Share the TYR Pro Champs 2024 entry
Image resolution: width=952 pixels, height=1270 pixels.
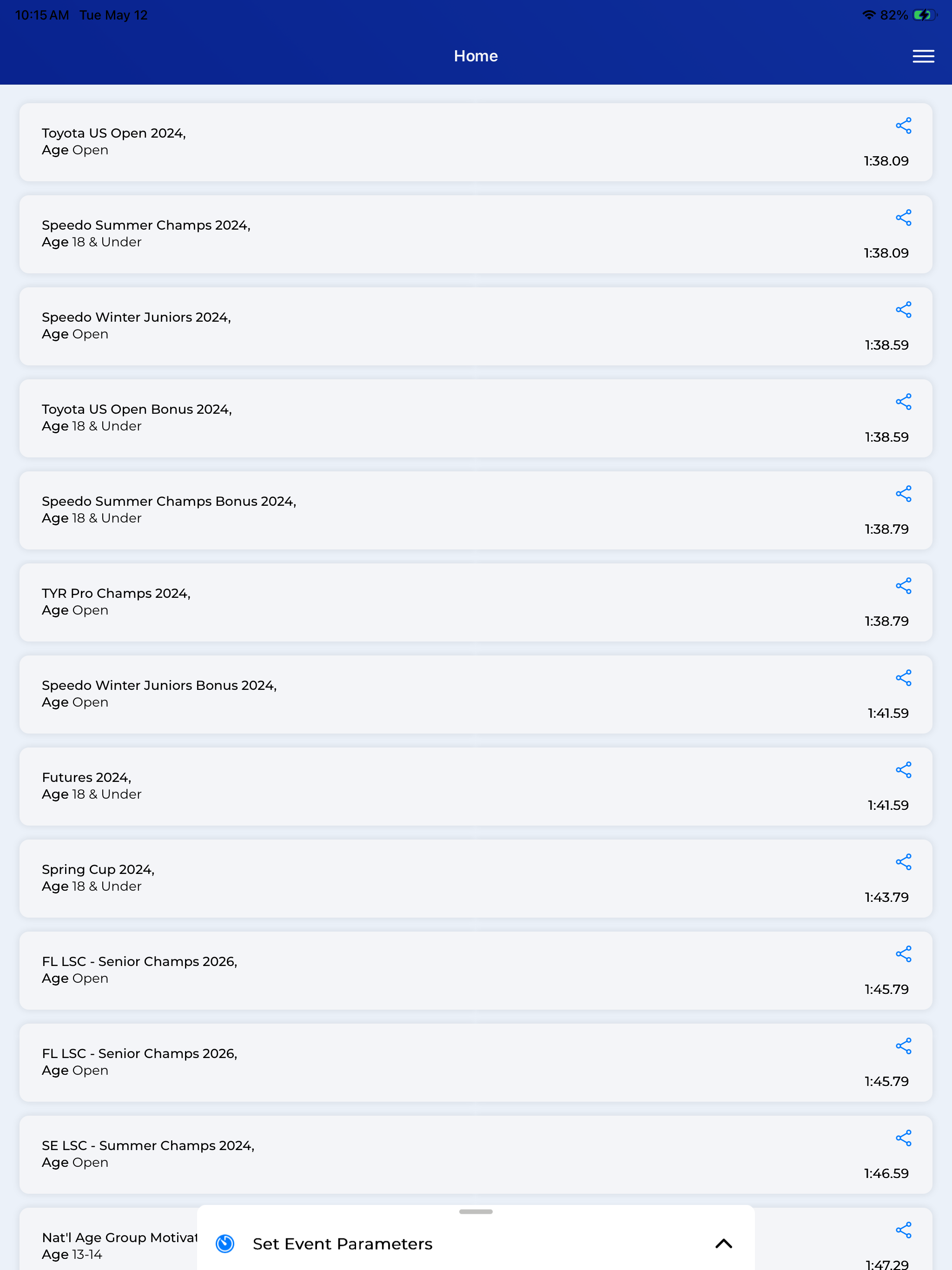click(x=903, y=586)
